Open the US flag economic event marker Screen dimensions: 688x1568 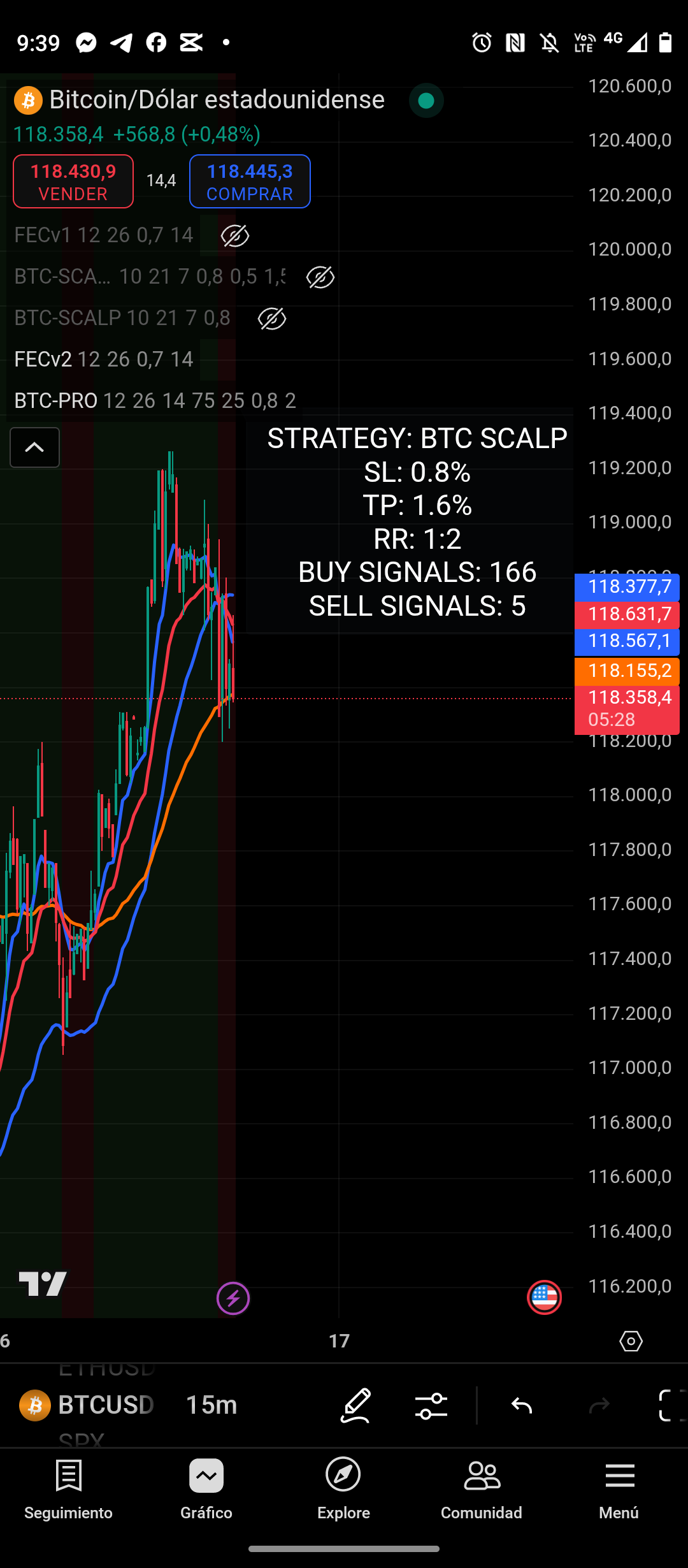click(x=544, y=1297)
